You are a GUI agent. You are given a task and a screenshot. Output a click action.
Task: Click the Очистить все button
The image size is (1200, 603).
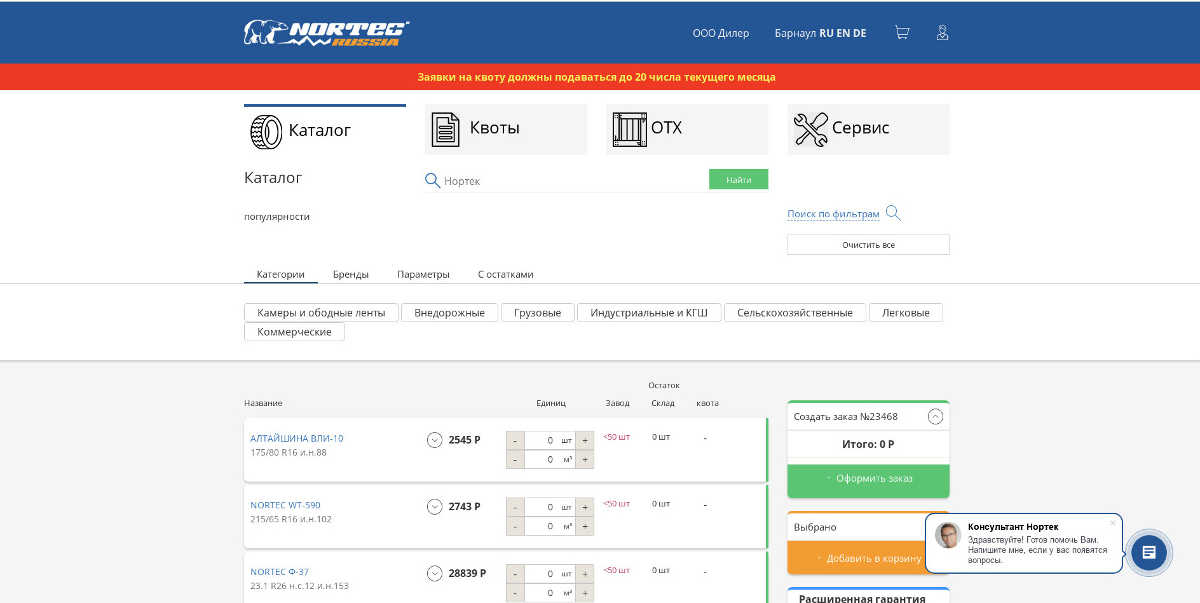tap(868, 244)
